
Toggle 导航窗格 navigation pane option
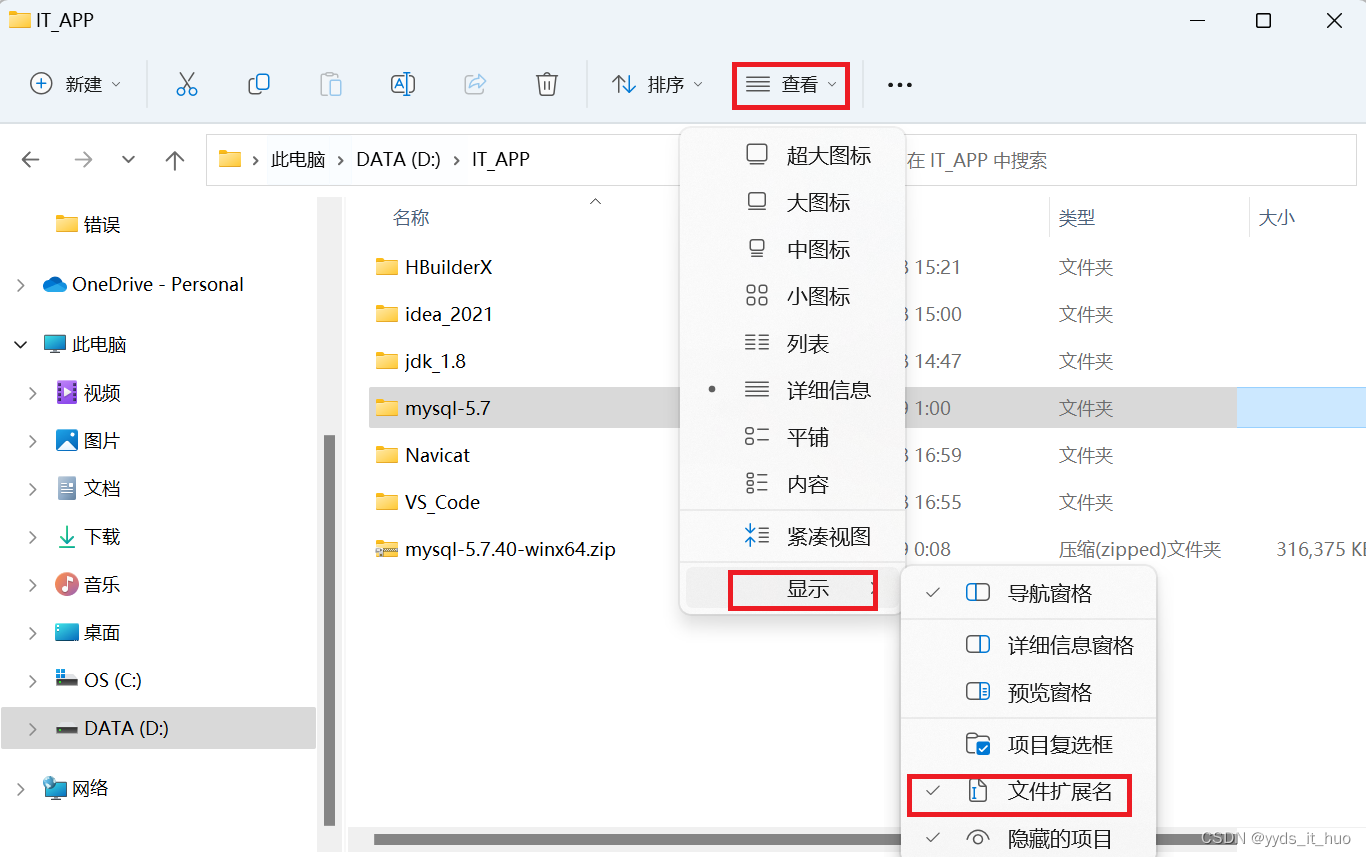pos(1028,593)
